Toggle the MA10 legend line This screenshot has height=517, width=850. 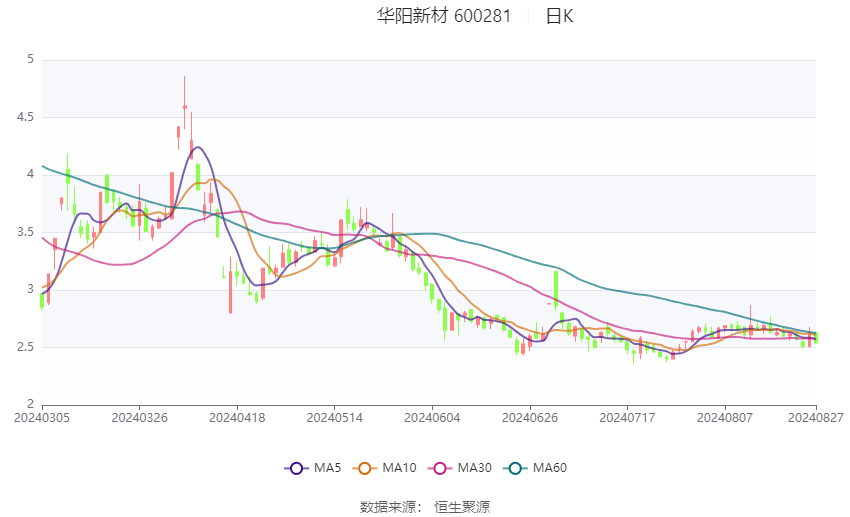point(384,468)
